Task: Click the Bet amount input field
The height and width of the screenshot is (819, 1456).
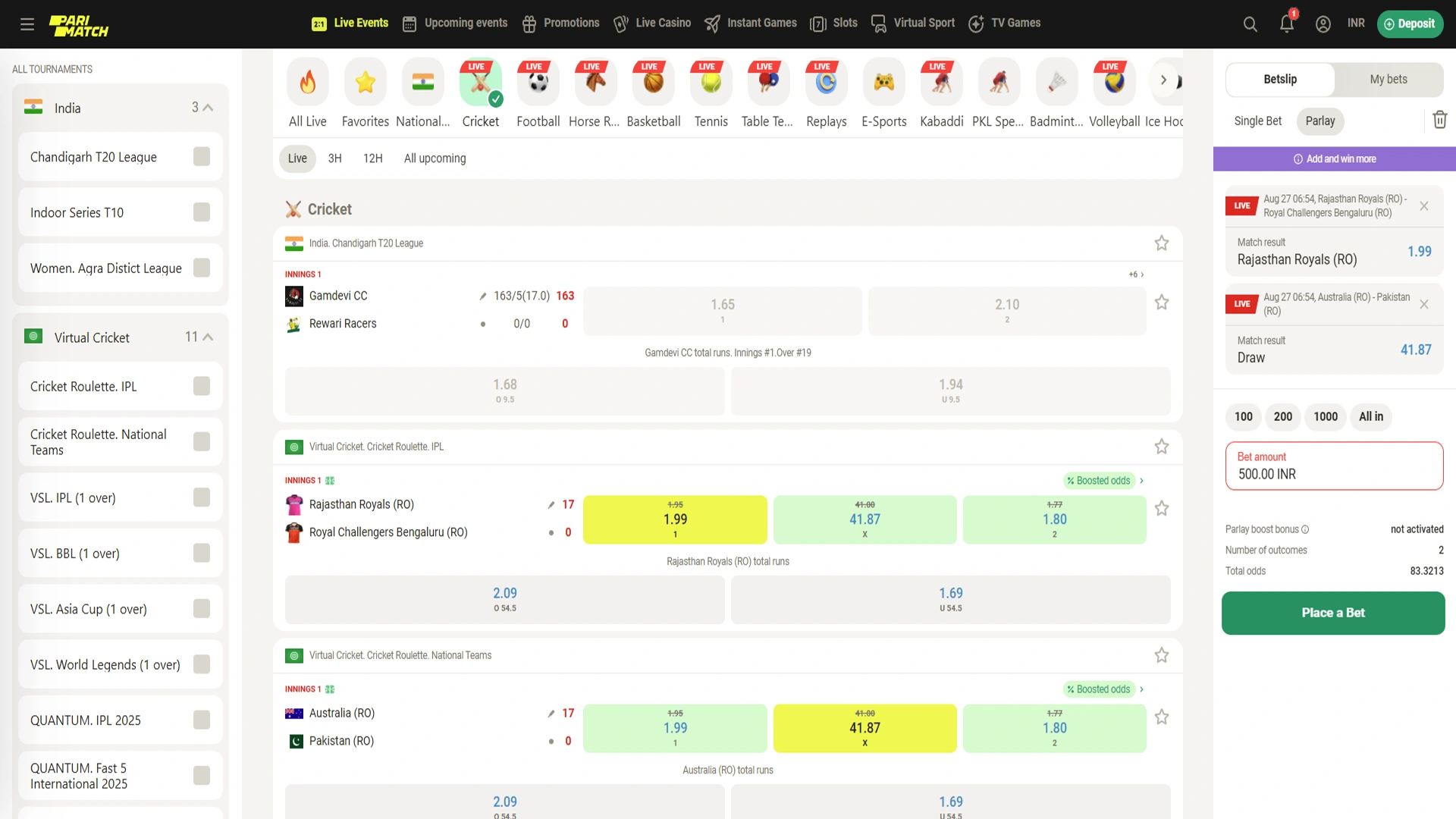Action: pyautogui.click(x=1333, y=466)
